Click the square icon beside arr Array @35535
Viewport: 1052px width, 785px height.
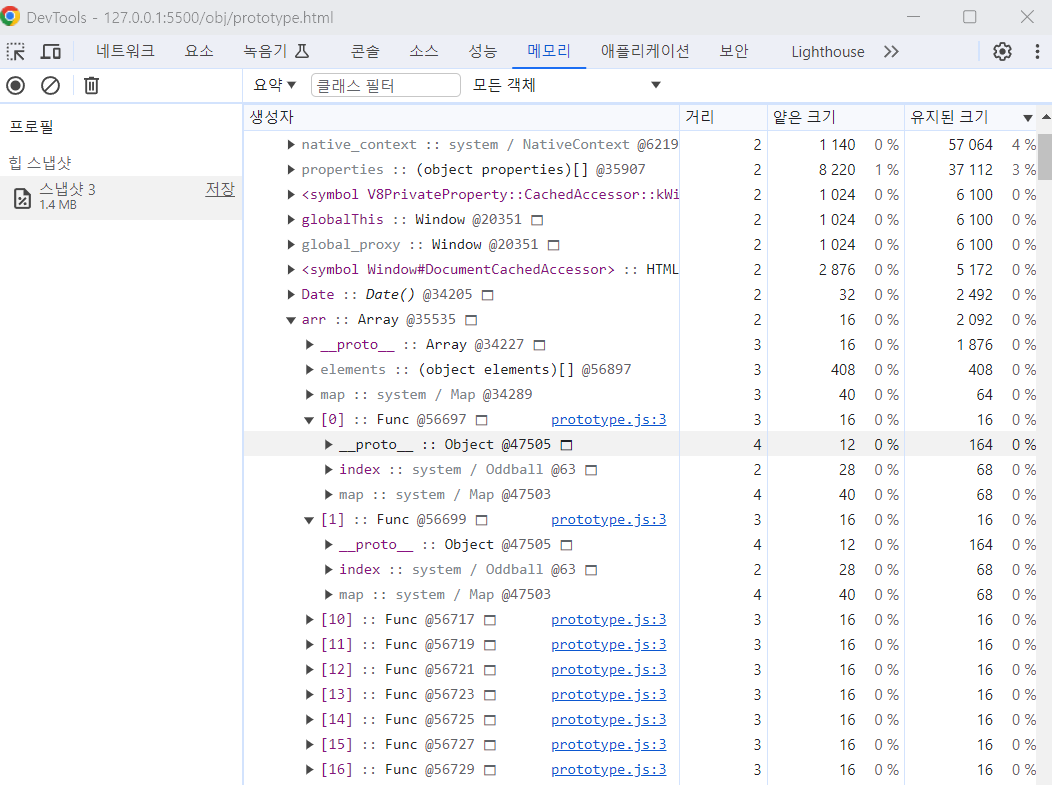point(471,320)
